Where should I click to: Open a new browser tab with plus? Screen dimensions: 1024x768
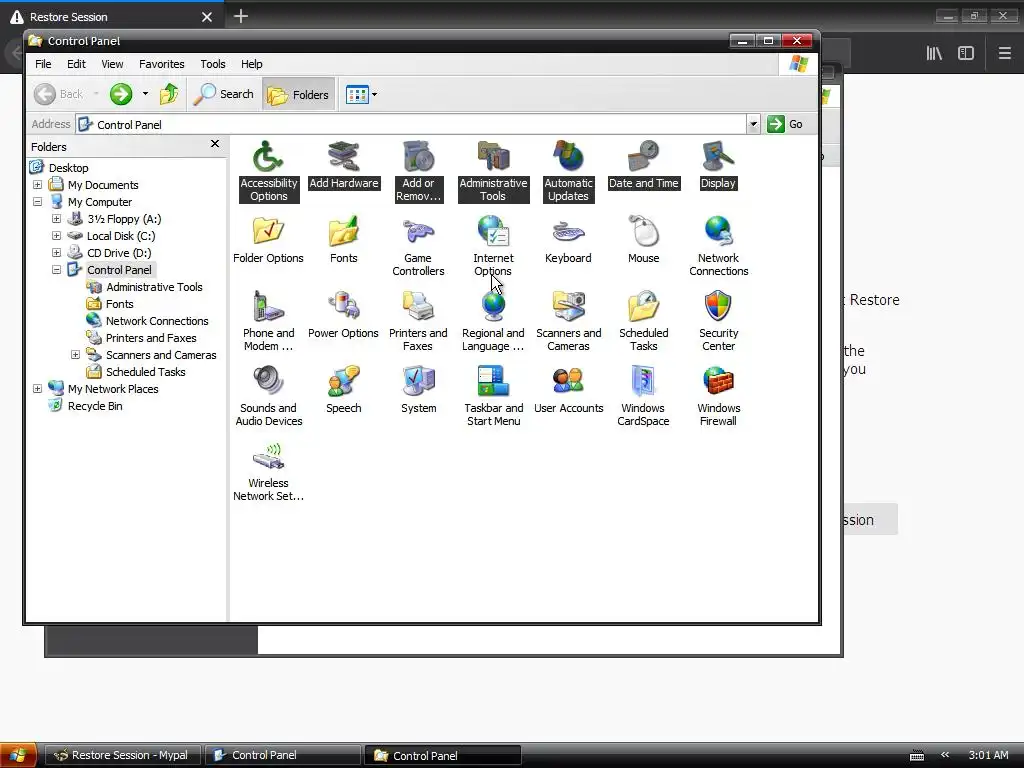(241, 16)
